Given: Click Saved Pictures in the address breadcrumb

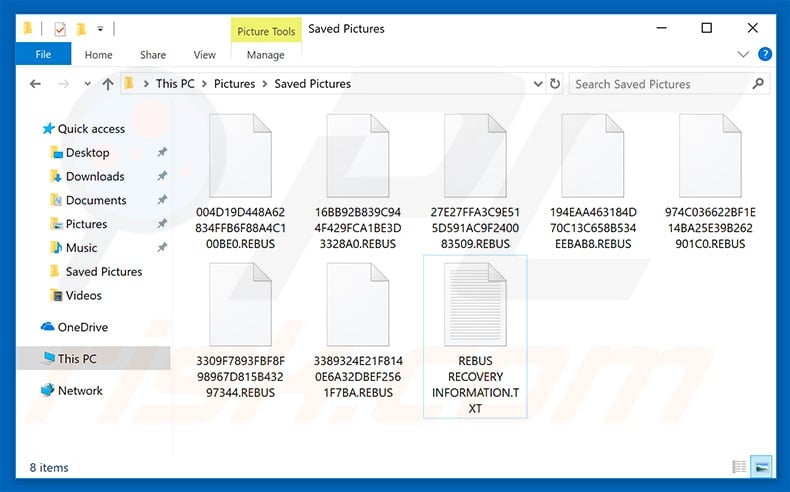Looking at the screenshot, I should click(312, 84).
